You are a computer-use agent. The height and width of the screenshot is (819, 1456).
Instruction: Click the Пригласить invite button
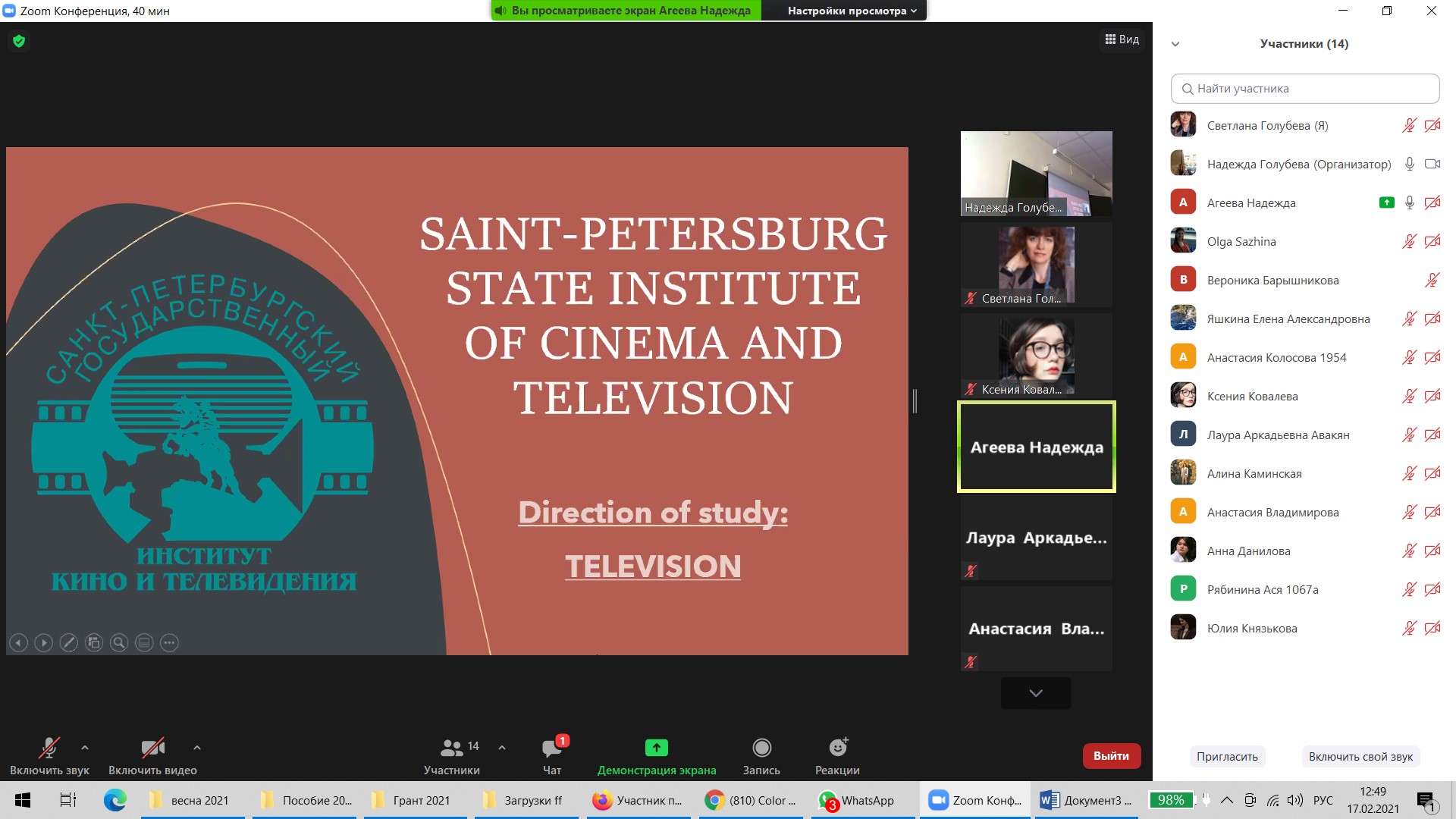tap(1227, 757)
